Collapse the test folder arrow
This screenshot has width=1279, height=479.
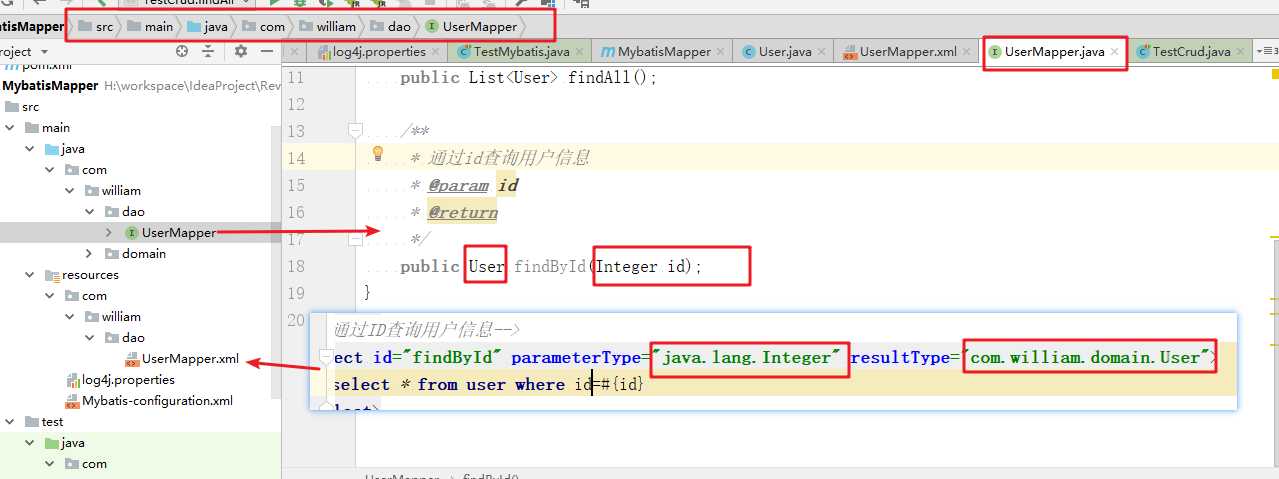point(9,422)
